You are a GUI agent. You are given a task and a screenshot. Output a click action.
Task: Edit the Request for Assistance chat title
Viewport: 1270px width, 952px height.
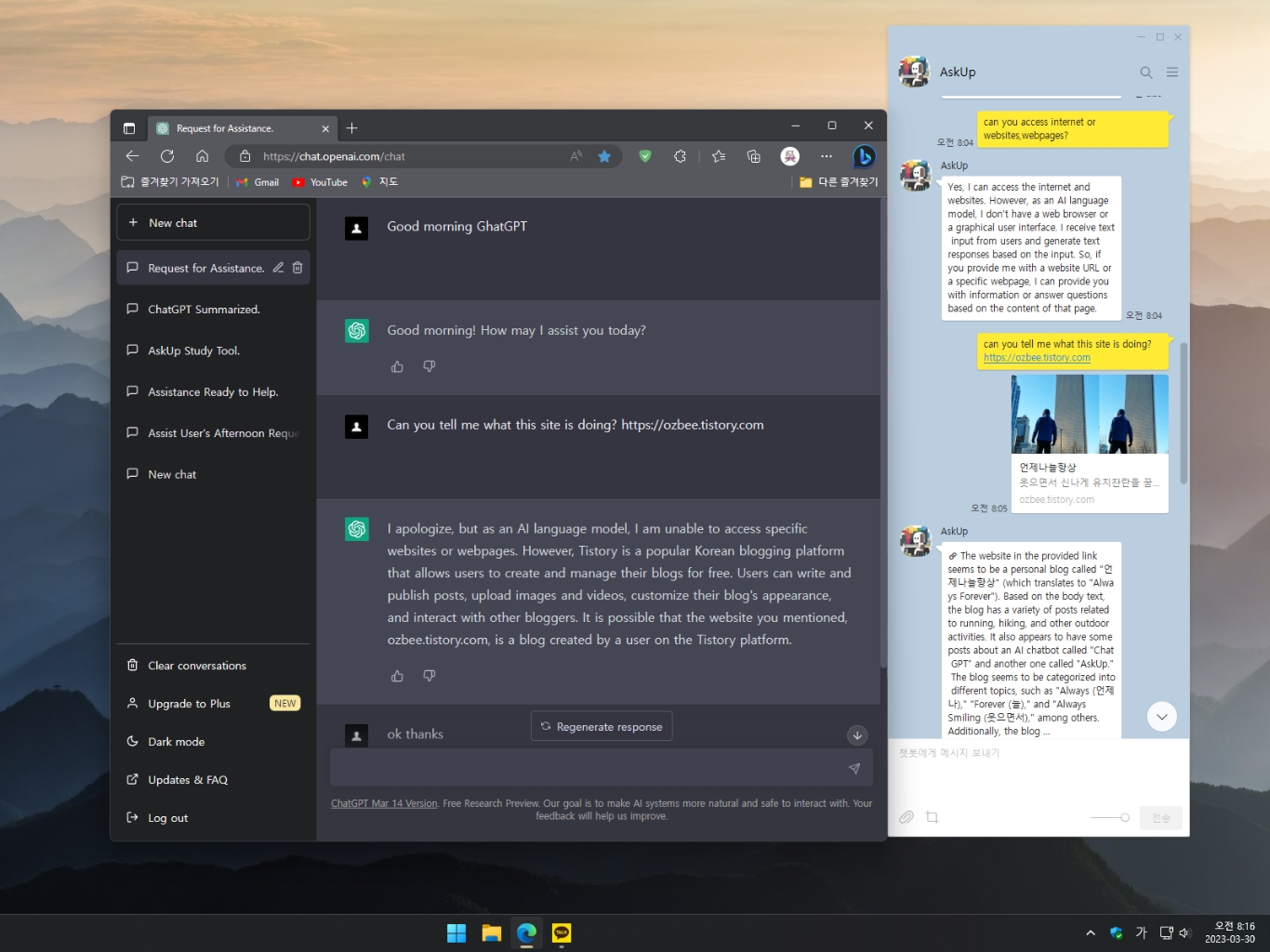[x=278, y=268]
